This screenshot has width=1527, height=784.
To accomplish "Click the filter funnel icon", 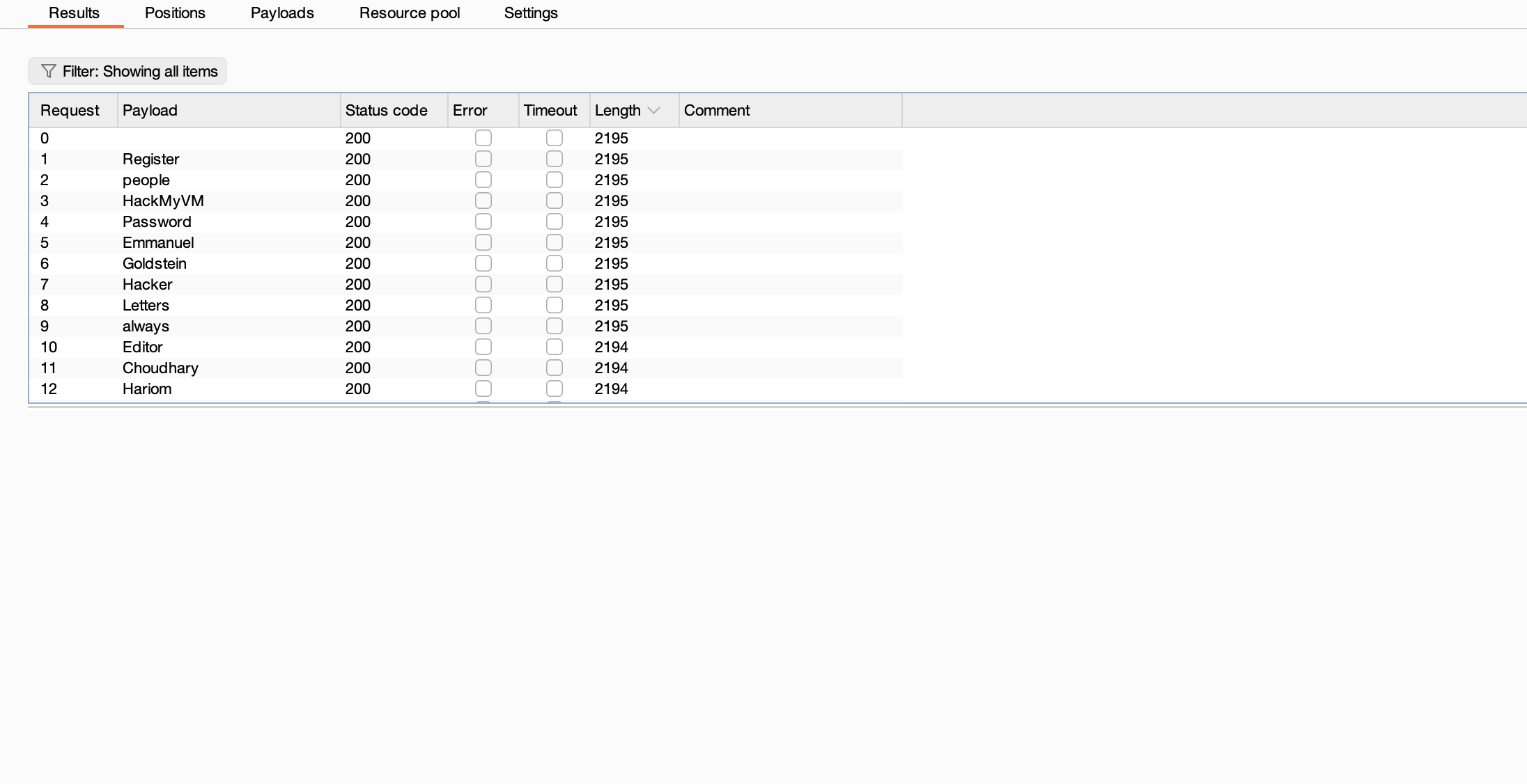I will pos(48,71).
